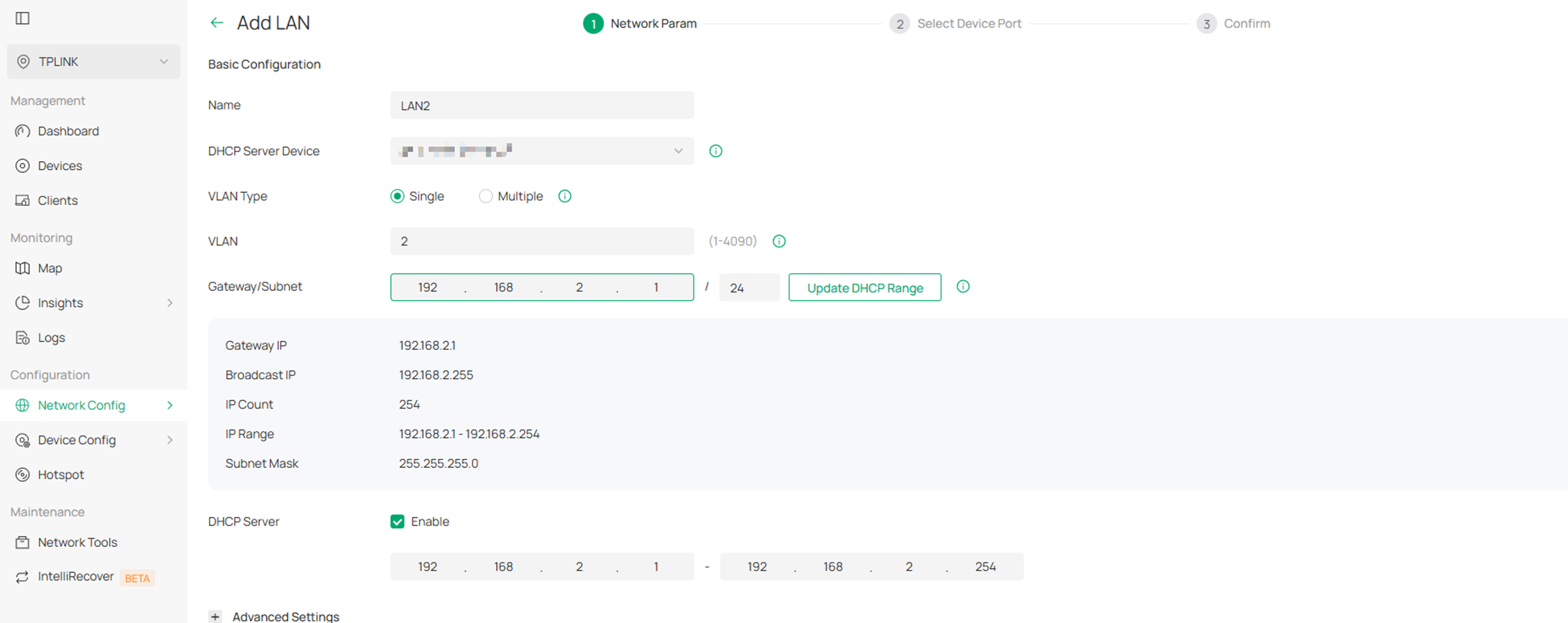The height and width of the screenshot is (623, 1568).
Task: Edit the LAN2 name field
Action: pyautogui.click(x=542, y=104)
